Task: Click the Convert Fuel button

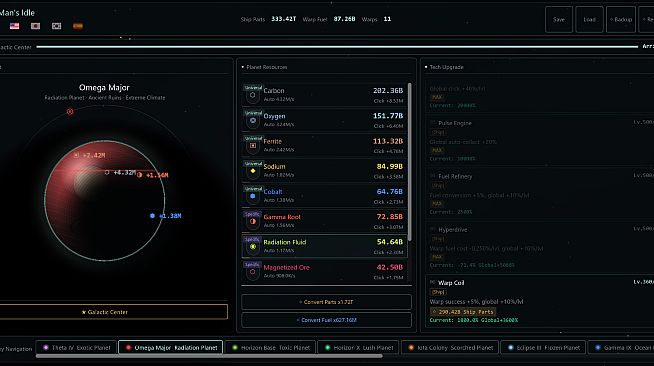Action: (x=326, y=320)
